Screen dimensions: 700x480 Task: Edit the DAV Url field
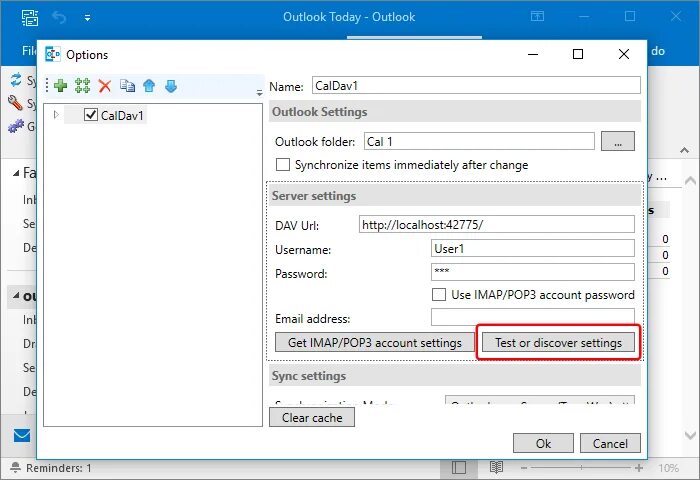click(x=496, y=224)
